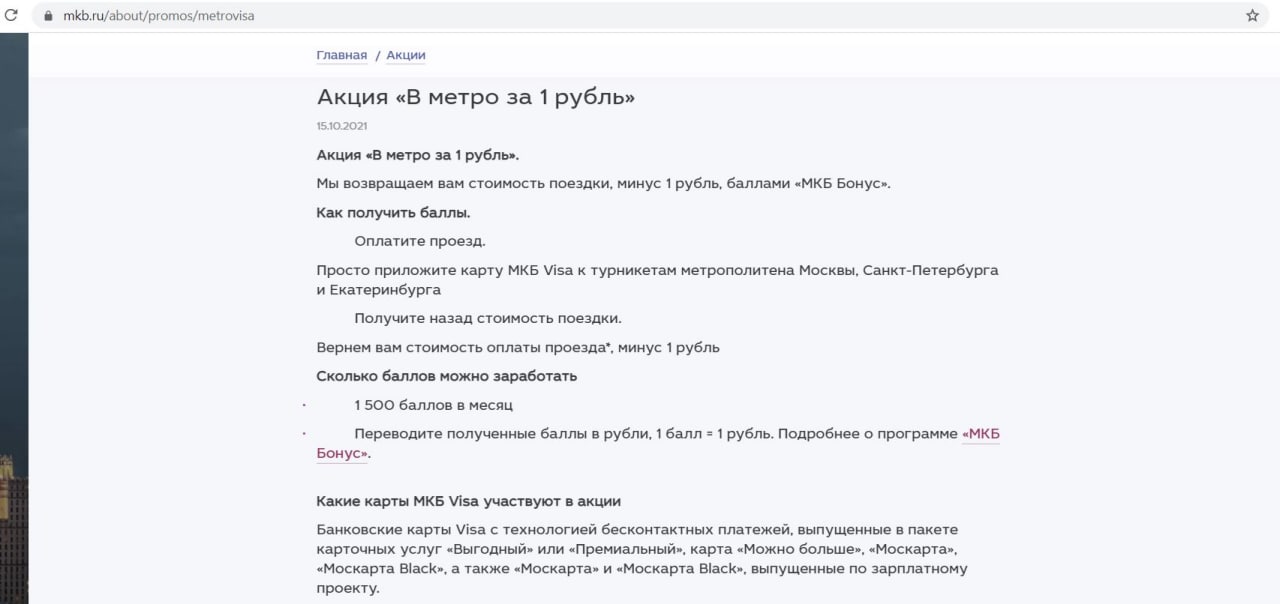The image size is (1280, 604).
Task: Click the '1 500 баллов в месяц' line
Action: [x=433, y=405]
